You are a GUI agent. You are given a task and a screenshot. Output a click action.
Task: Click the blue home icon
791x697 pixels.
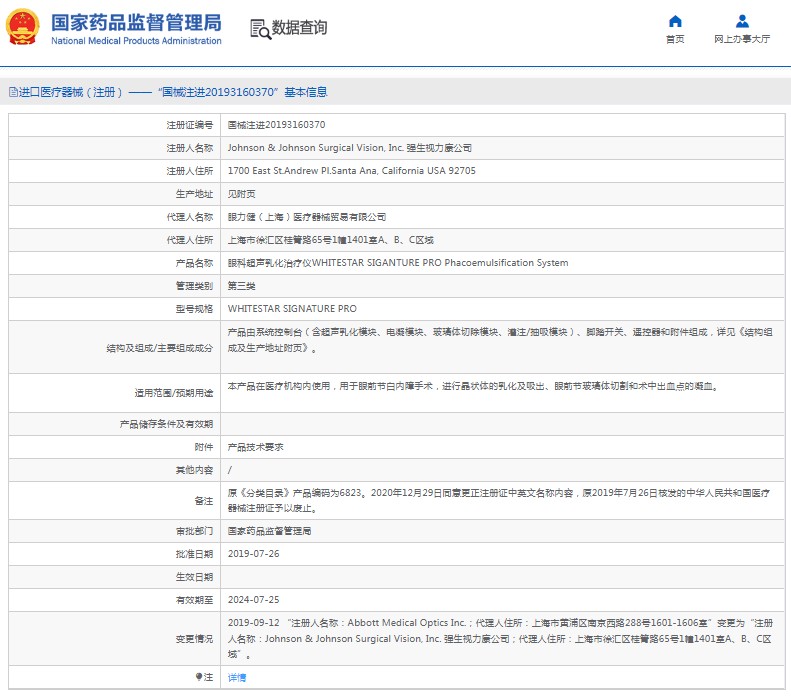point(675,21)
